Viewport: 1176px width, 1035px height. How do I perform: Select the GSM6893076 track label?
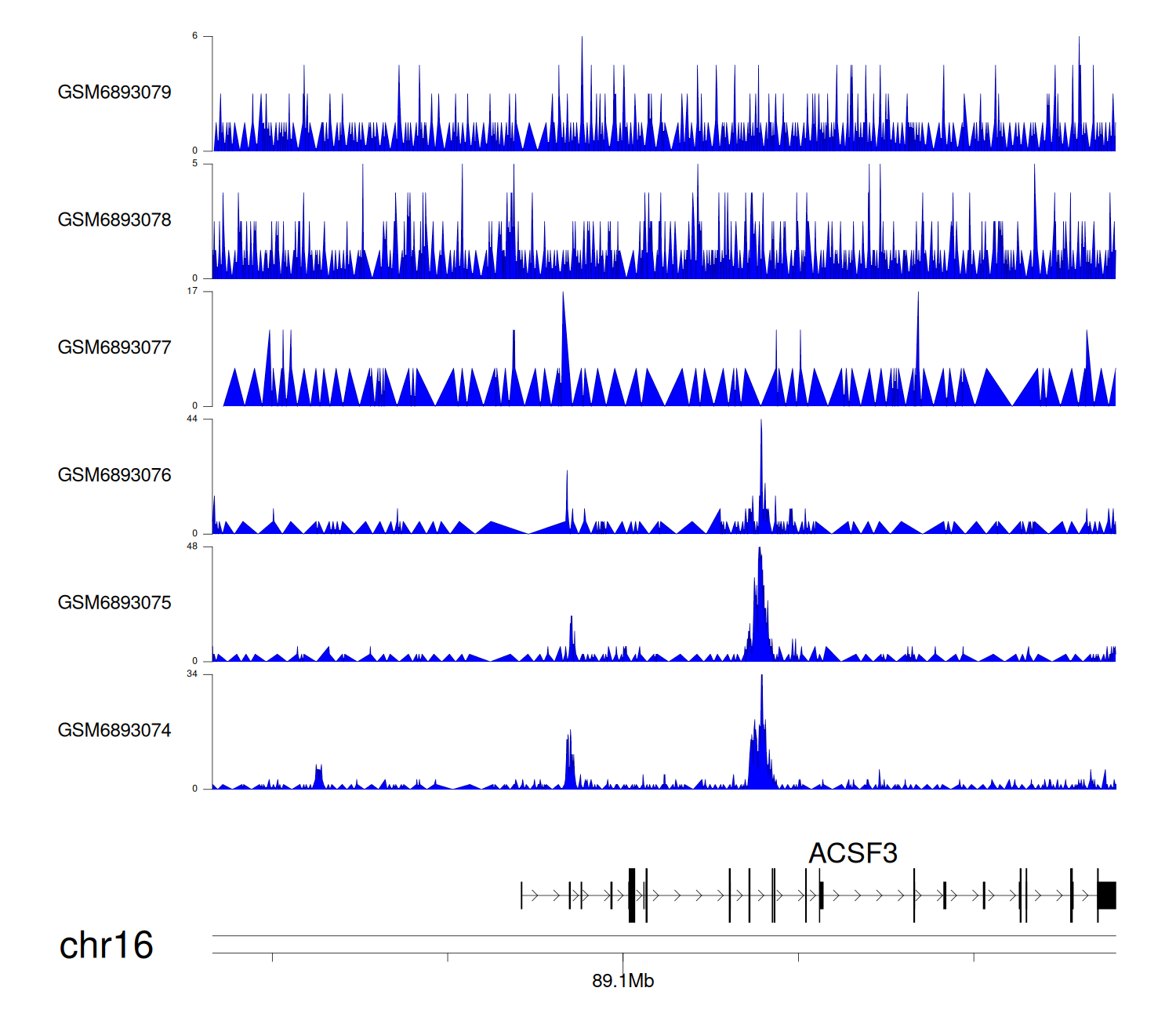(x=114, y=475)
